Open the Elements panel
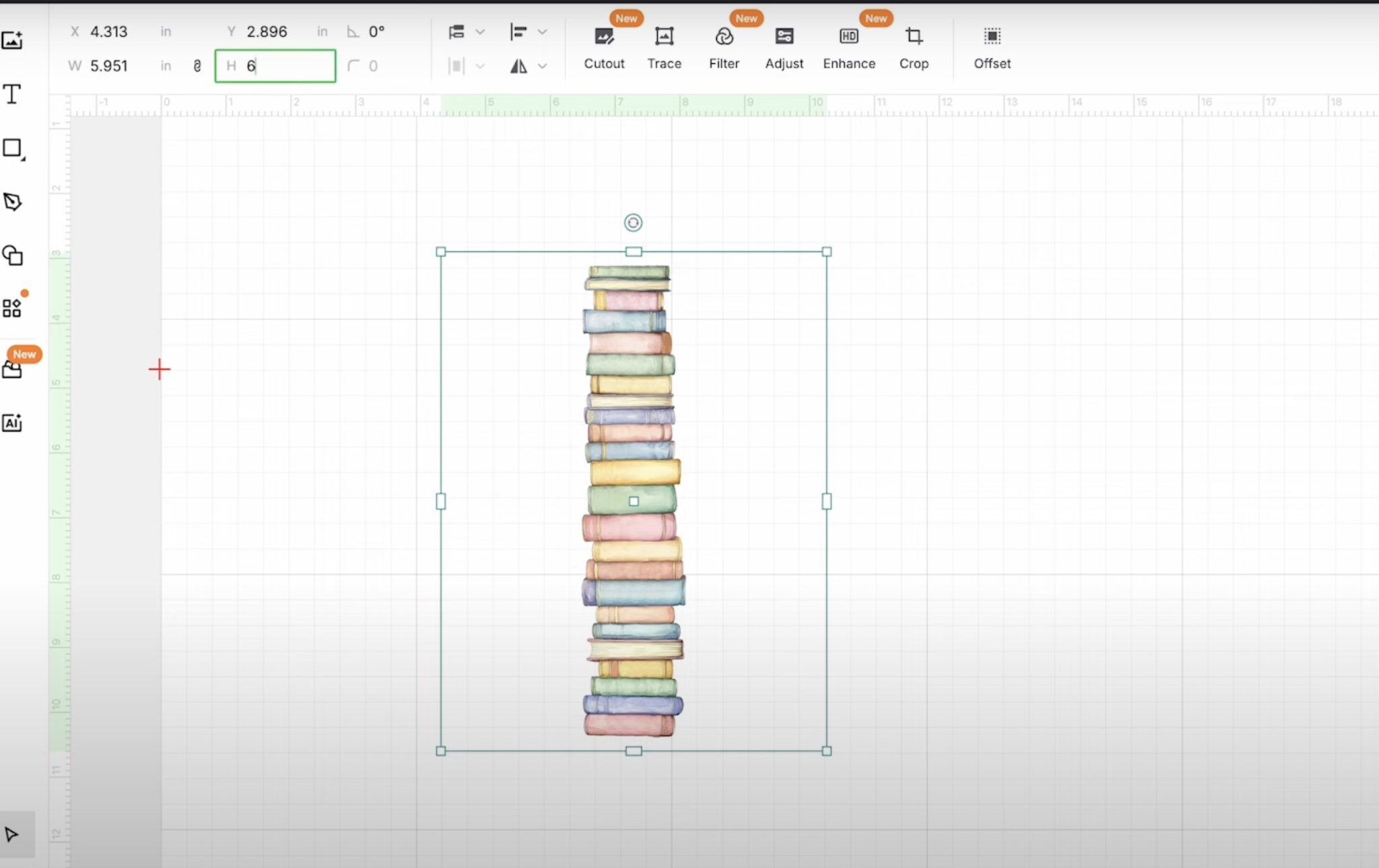 point(12,308)
